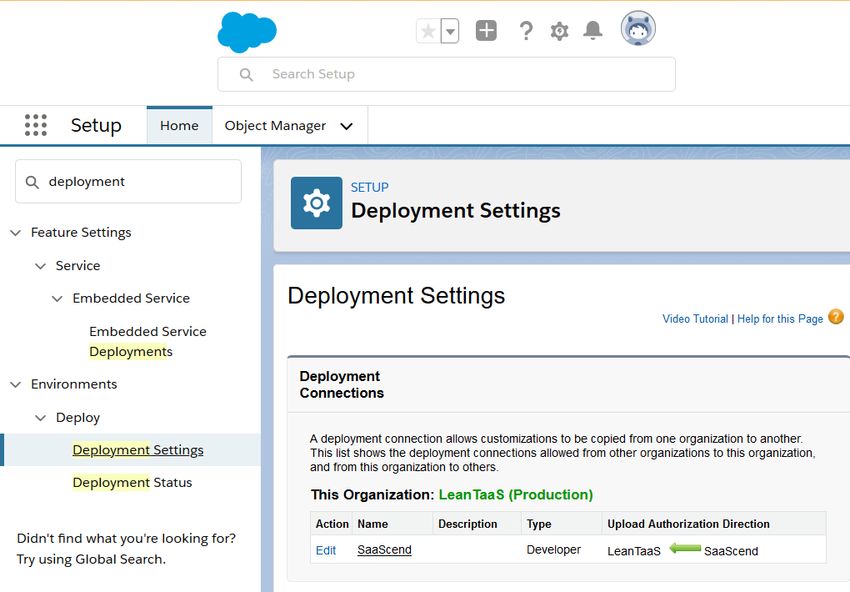Screen dimensions: 850x592
Task: Collapse the Feature Settings section
Action: 16,233
